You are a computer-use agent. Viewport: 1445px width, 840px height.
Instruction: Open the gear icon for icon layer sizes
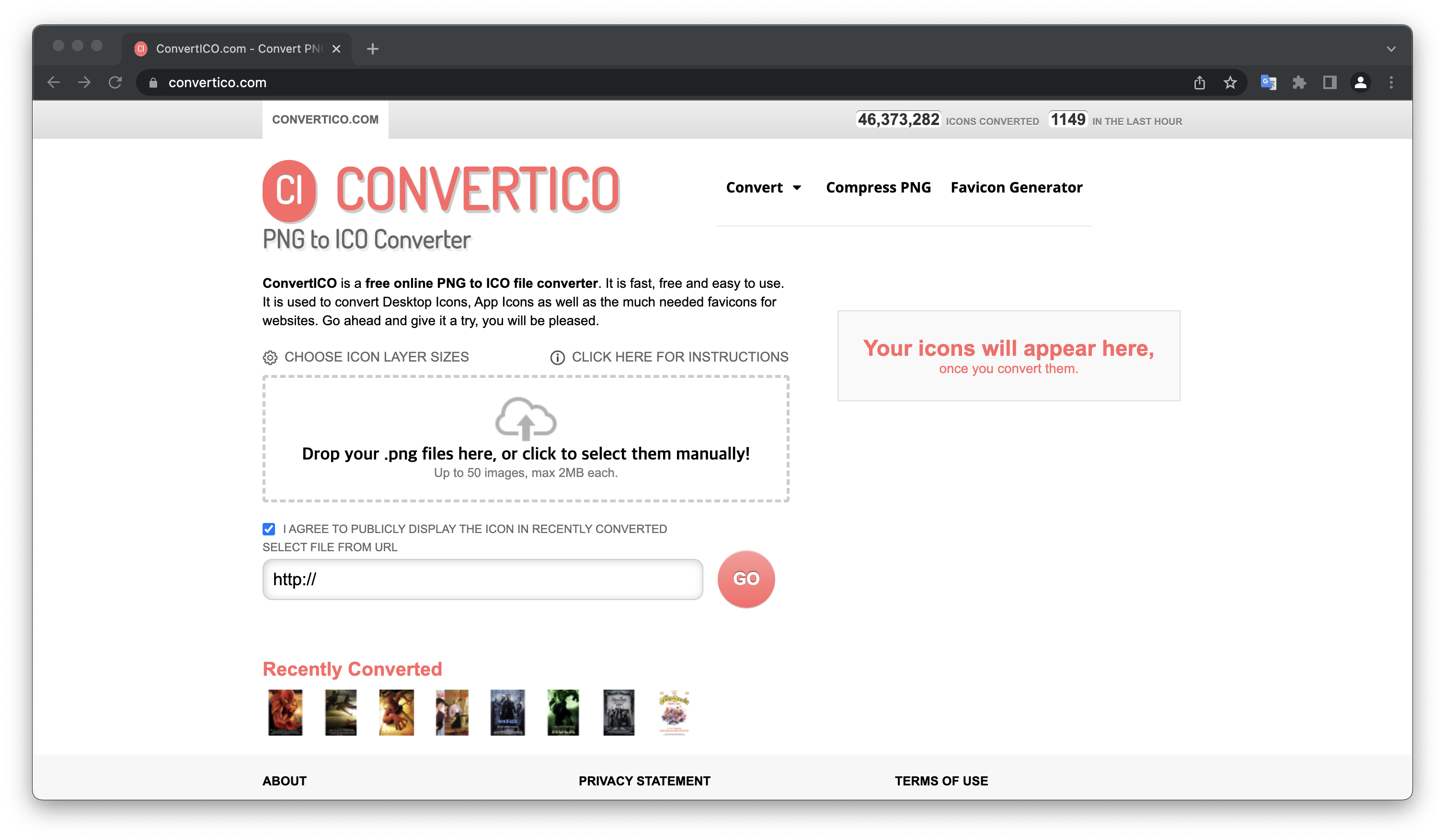click(x=270, y=356)
